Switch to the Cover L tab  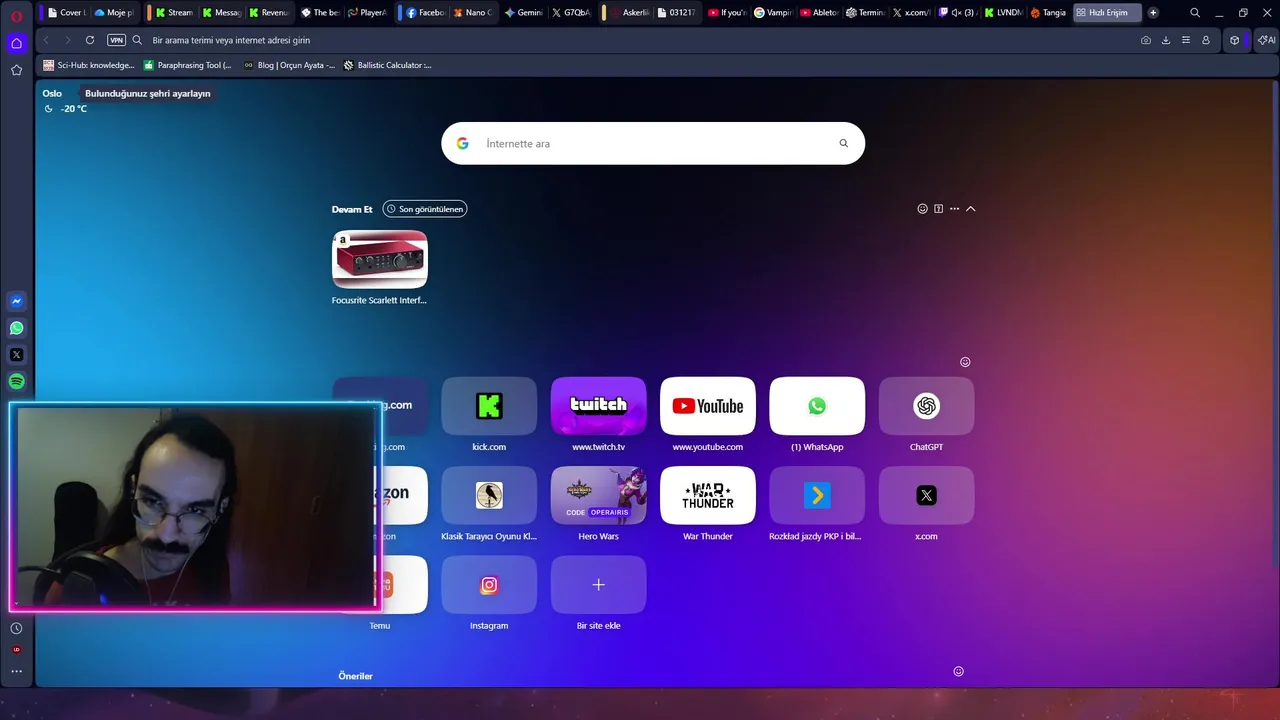click(x=66, y=13)
